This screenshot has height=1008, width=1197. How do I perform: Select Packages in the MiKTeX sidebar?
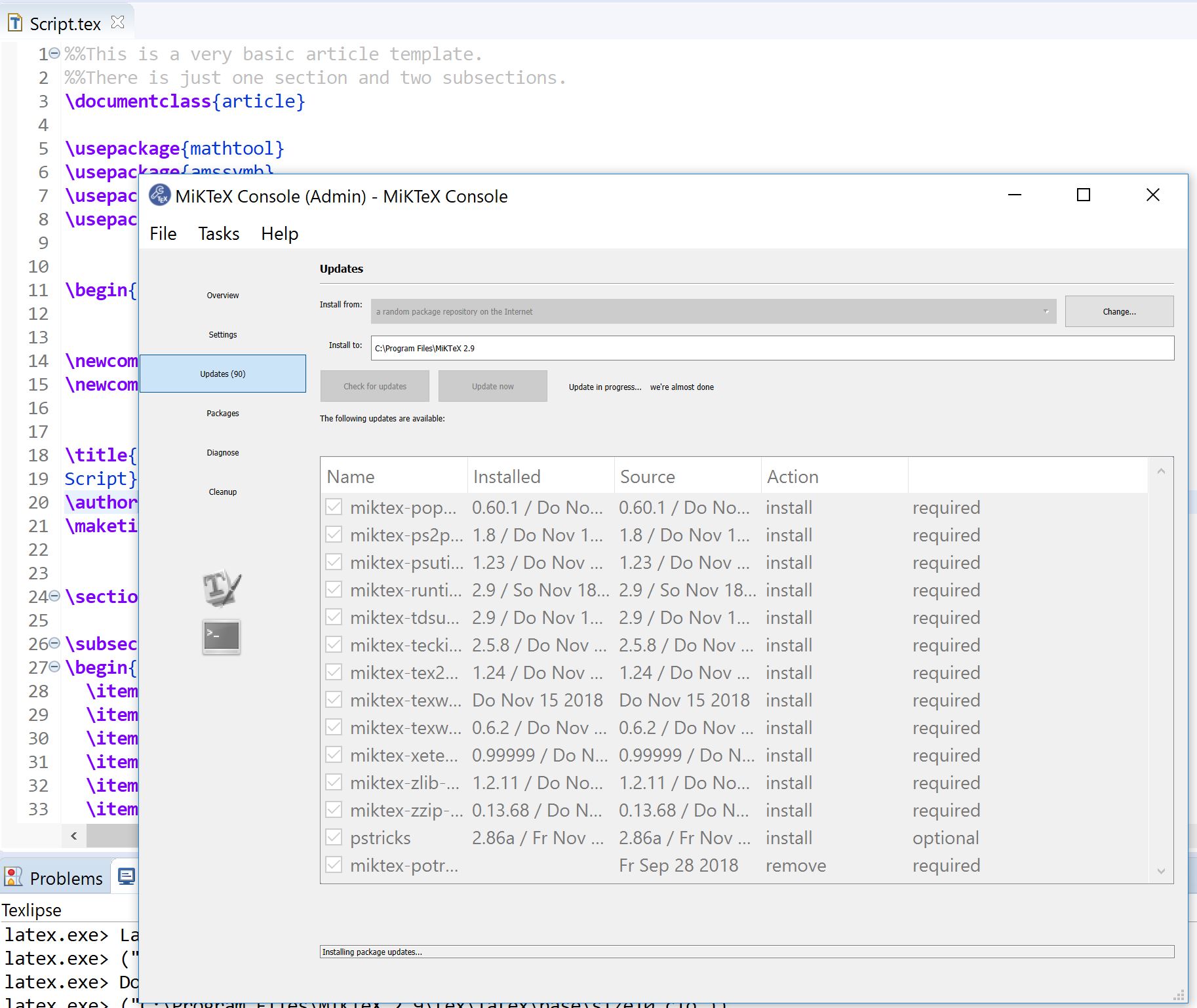(x=222, y=413)
